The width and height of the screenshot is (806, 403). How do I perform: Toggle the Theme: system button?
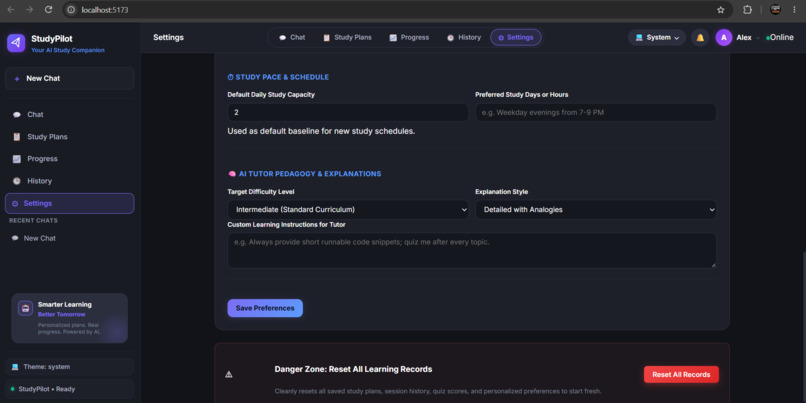tap(69, 367)
